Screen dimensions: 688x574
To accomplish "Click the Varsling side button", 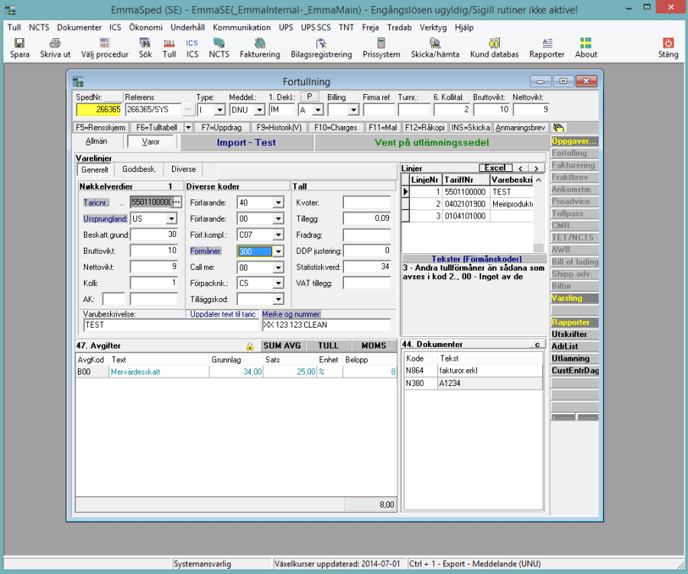I will point(574,298).
